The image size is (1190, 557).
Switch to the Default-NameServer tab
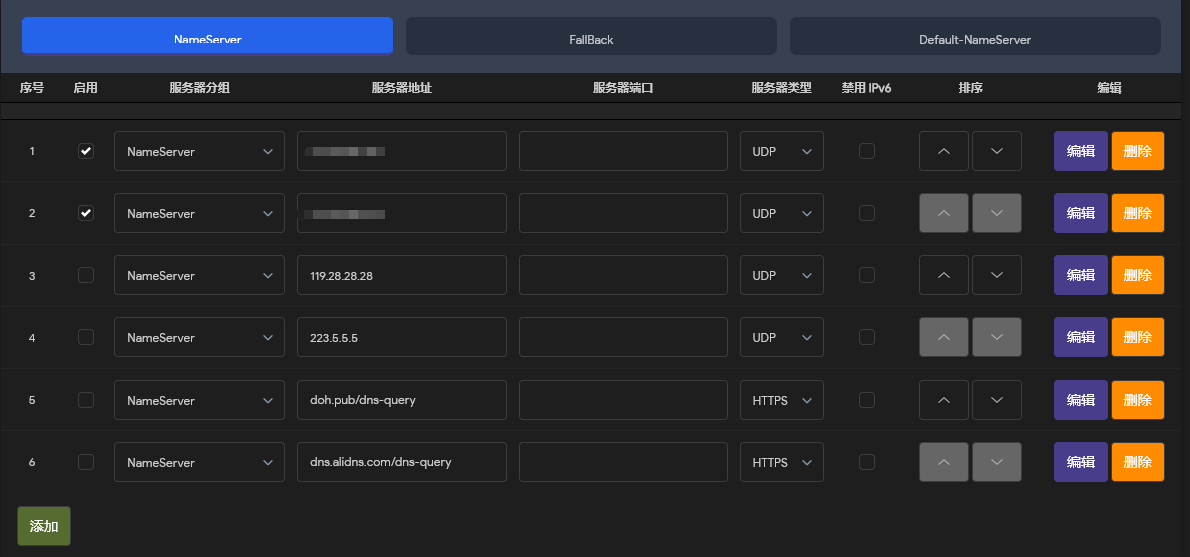click(975, 36)
